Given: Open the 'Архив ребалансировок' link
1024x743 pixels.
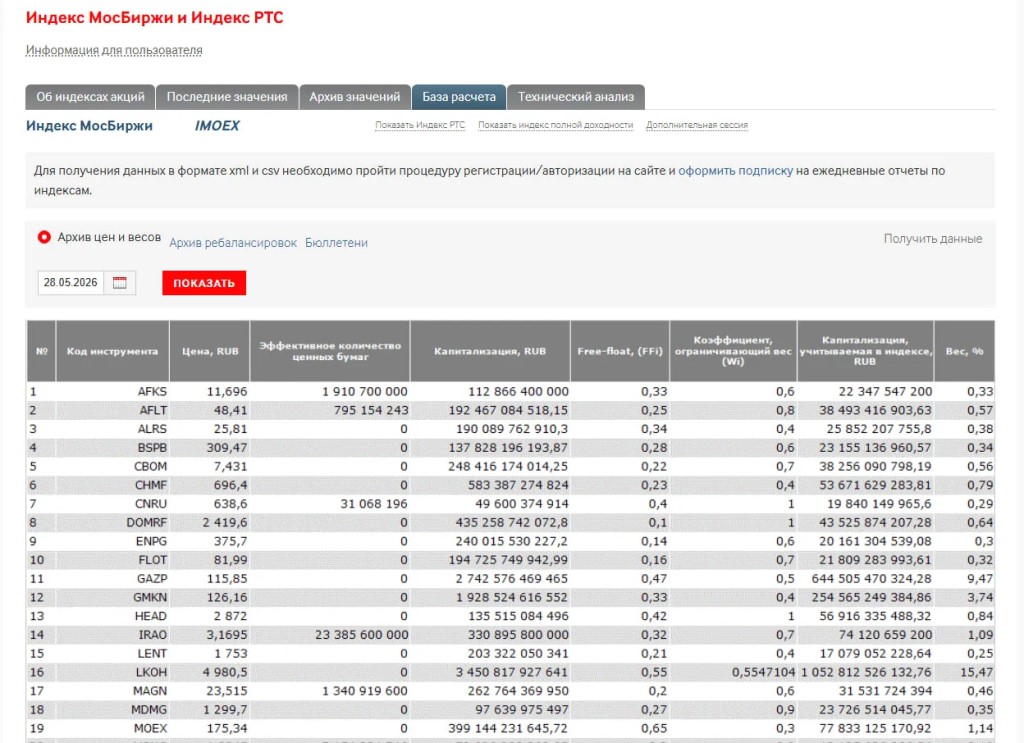Looking at the screenshot, I should (233, 243).
